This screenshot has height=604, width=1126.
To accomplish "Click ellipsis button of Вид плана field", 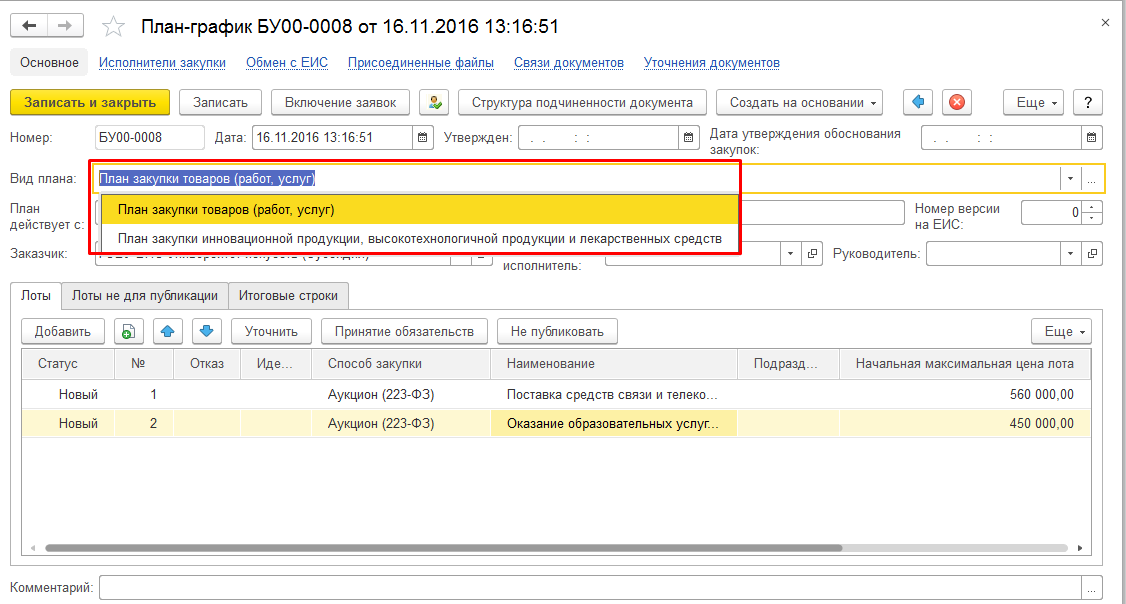I will pos(1092,179).
